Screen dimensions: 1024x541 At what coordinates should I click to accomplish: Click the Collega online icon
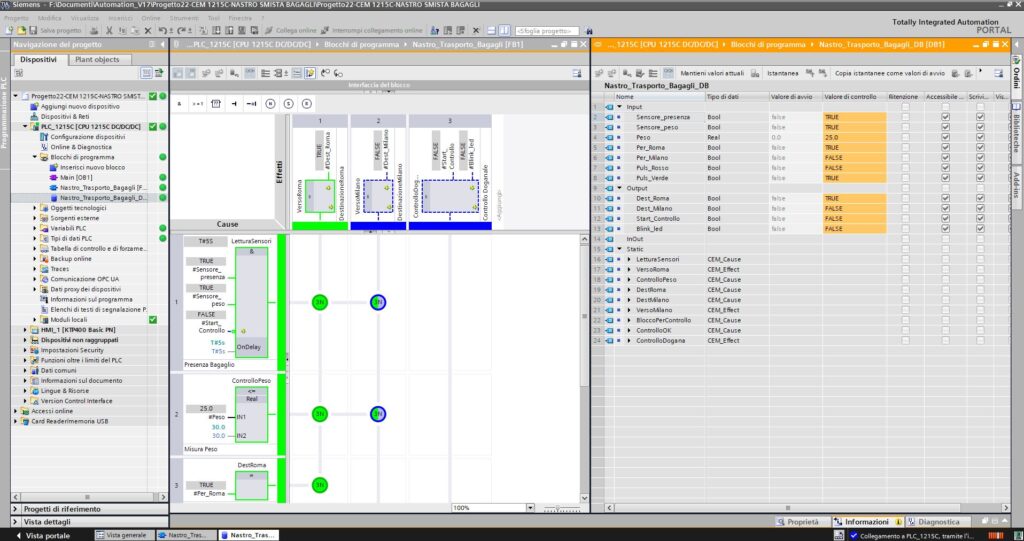click(x=270, y=30)
